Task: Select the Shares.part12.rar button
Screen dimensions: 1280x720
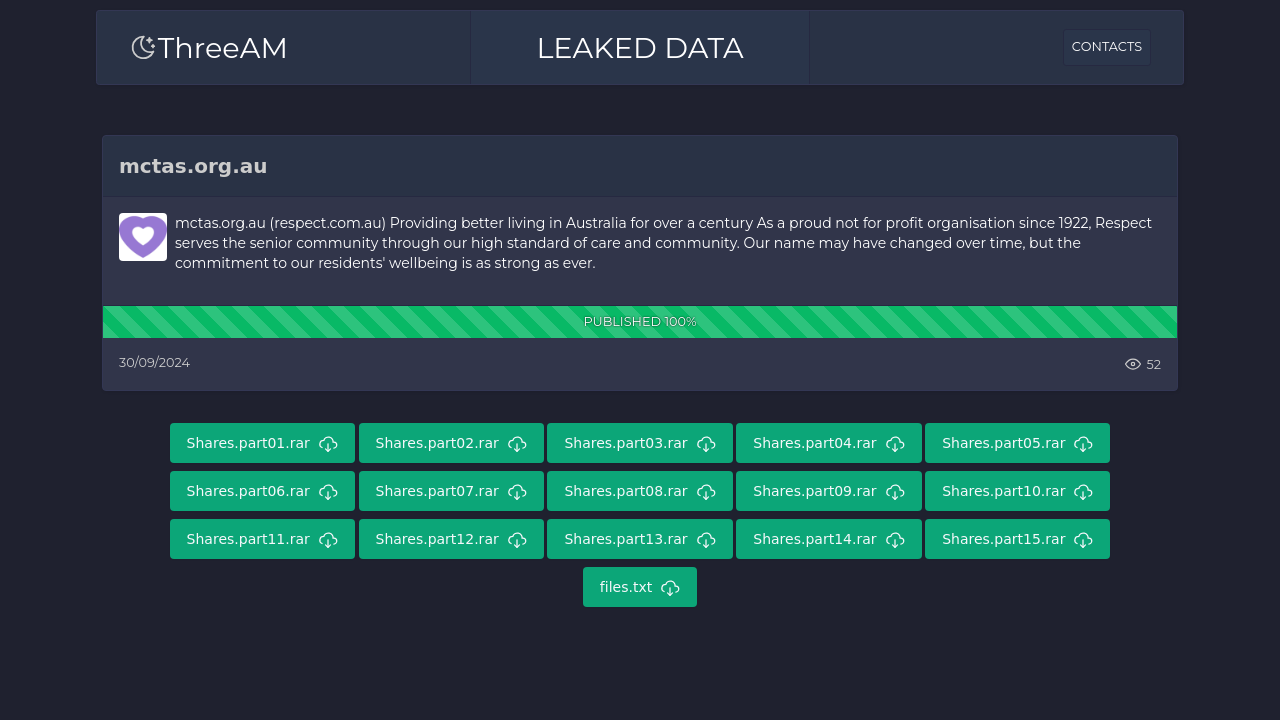Action: coord(451,539)
